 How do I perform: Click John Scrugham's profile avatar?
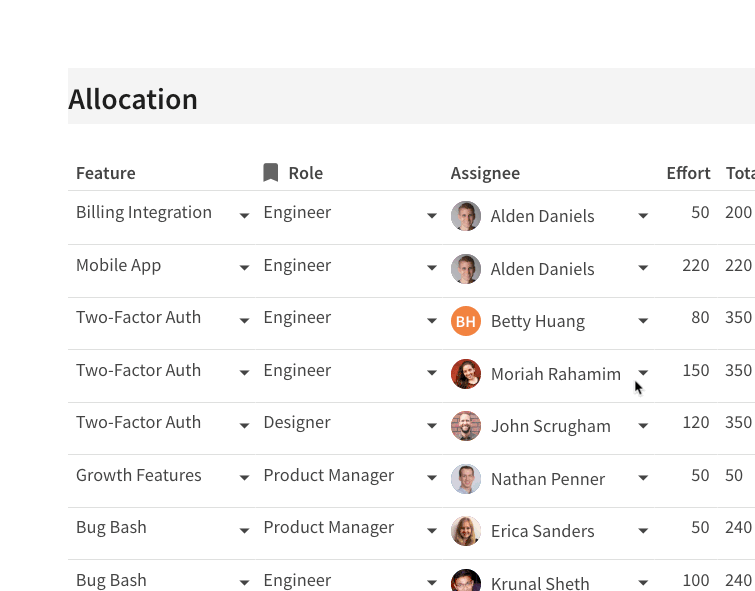[466, 426]
